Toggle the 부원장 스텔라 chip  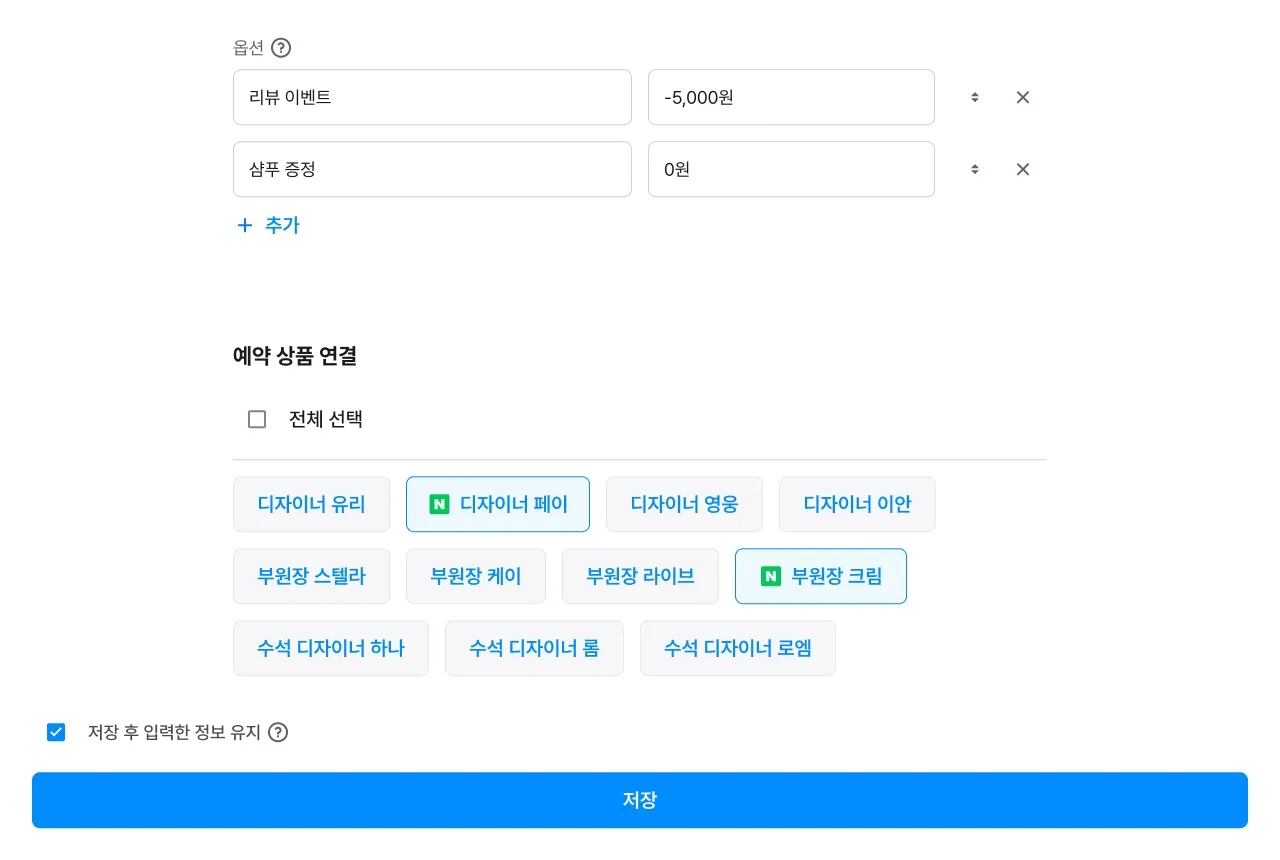click(311, 576)
